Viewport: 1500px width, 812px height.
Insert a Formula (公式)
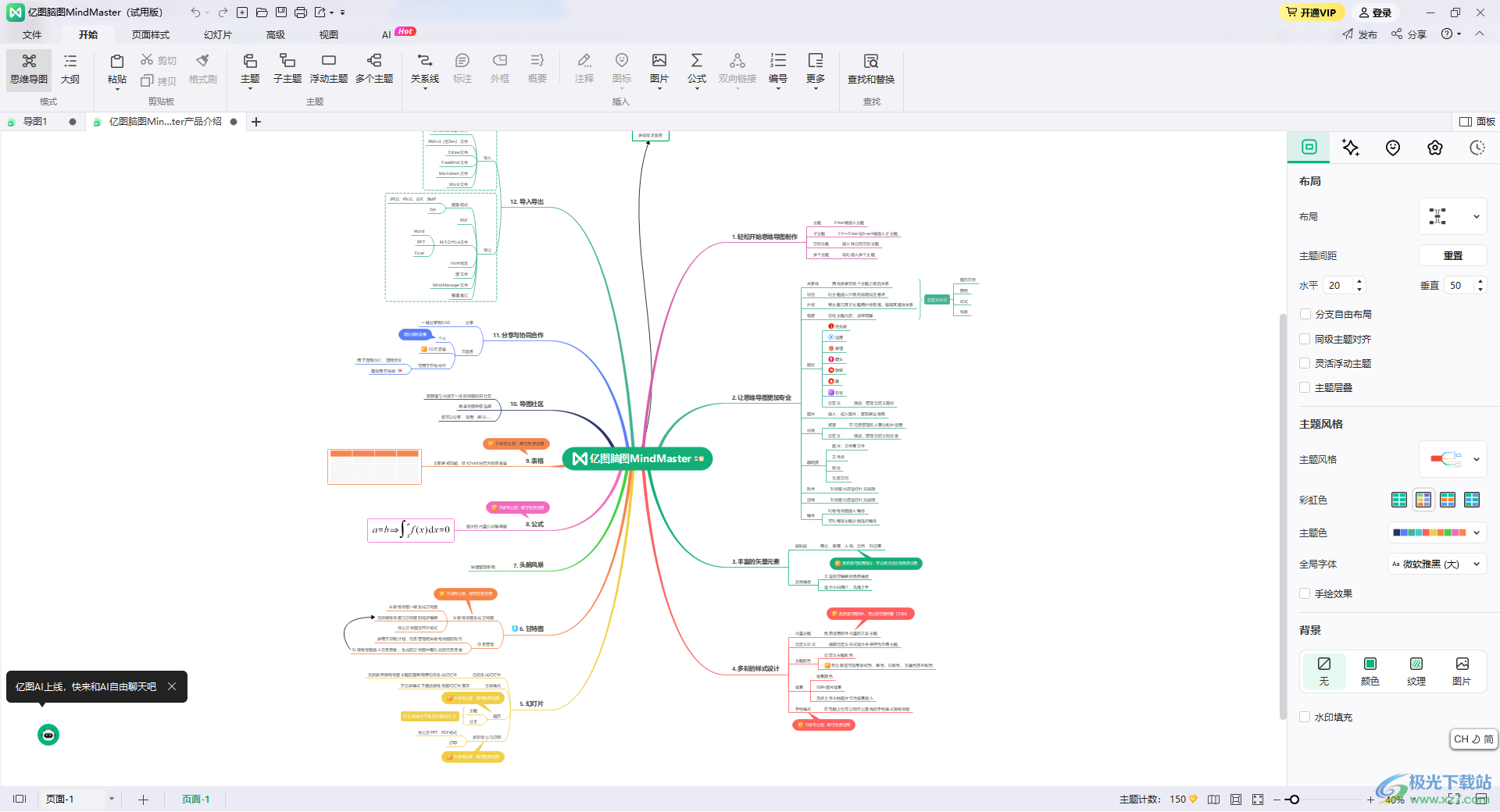pos(697,69)
